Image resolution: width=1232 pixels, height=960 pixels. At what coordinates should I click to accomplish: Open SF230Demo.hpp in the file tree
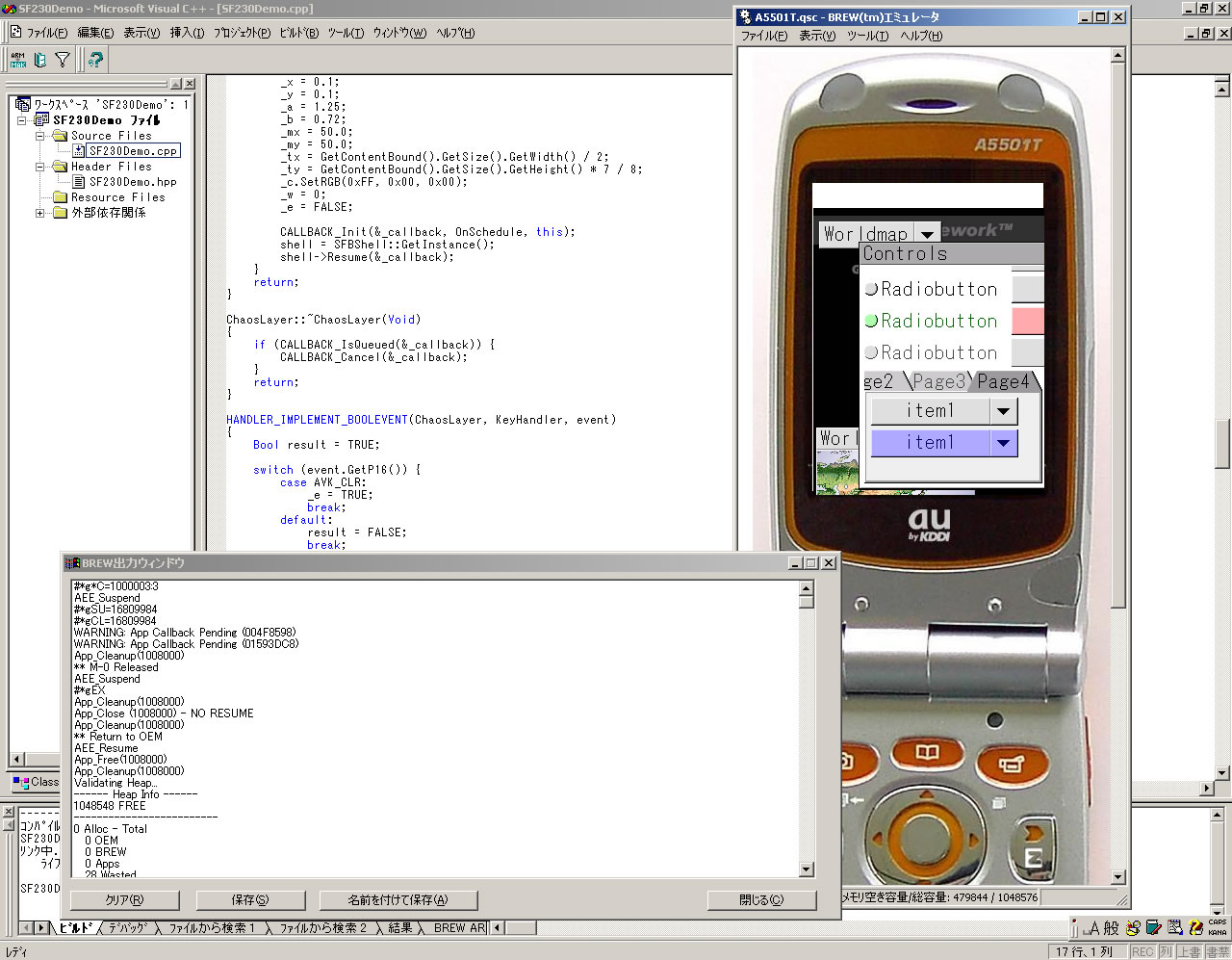[x=133, y=182]
